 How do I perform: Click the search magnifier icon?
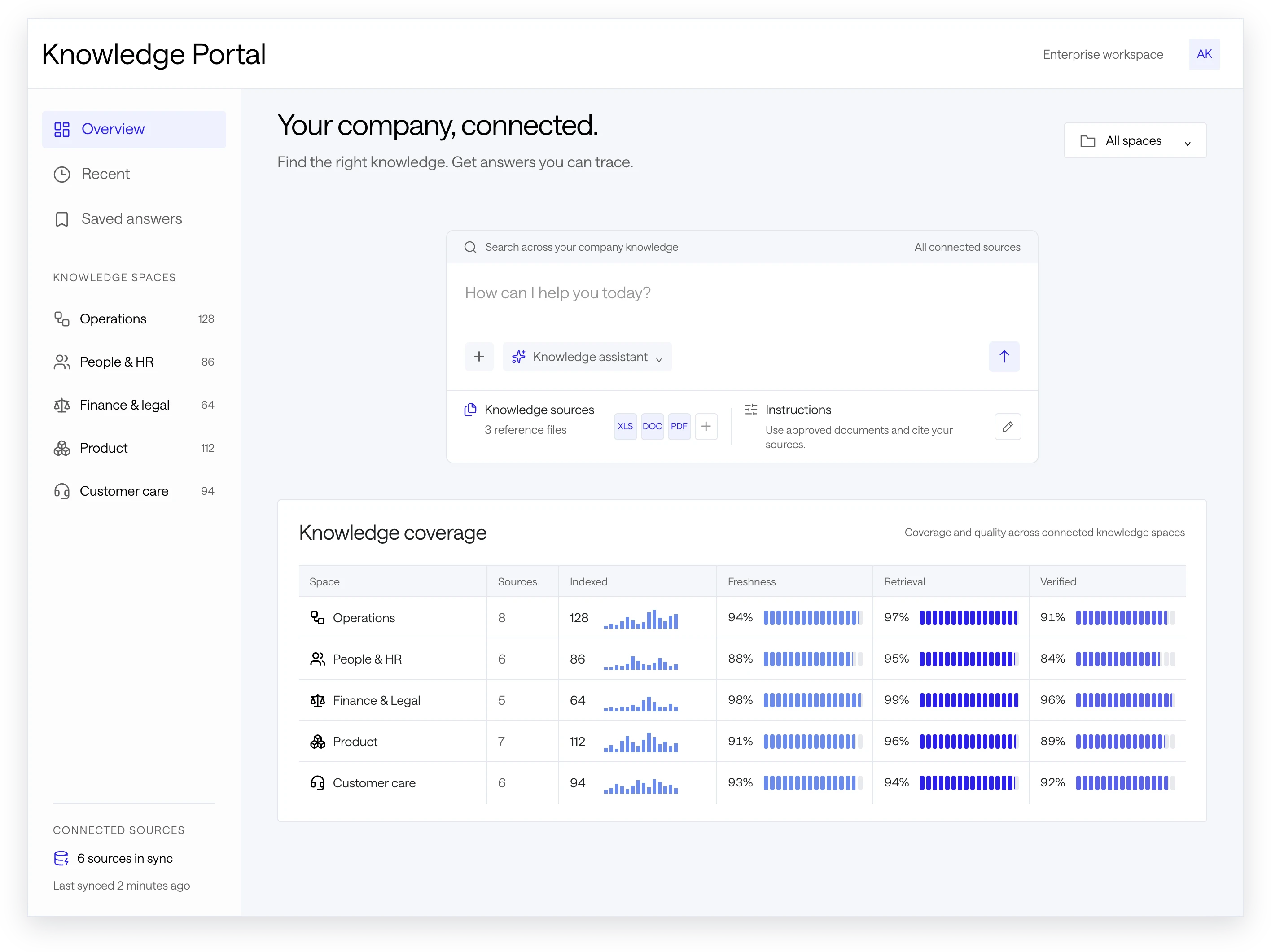(470, 247)
